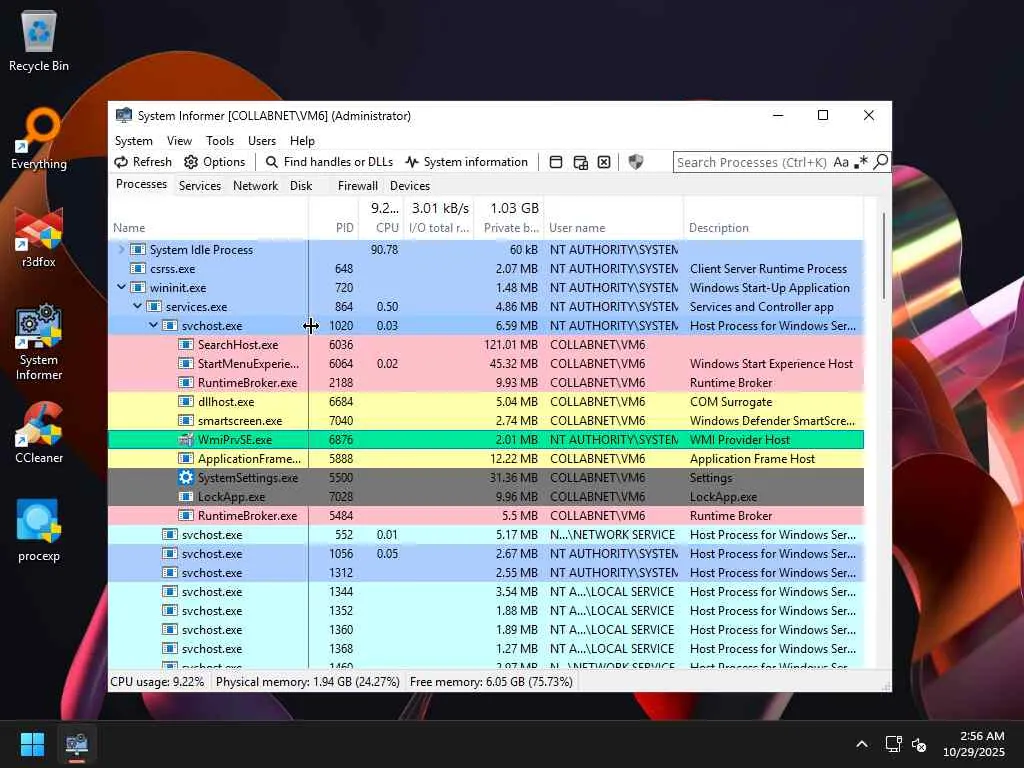Click the Find window and thread icon
The image size is (1024, 768).
580,162
